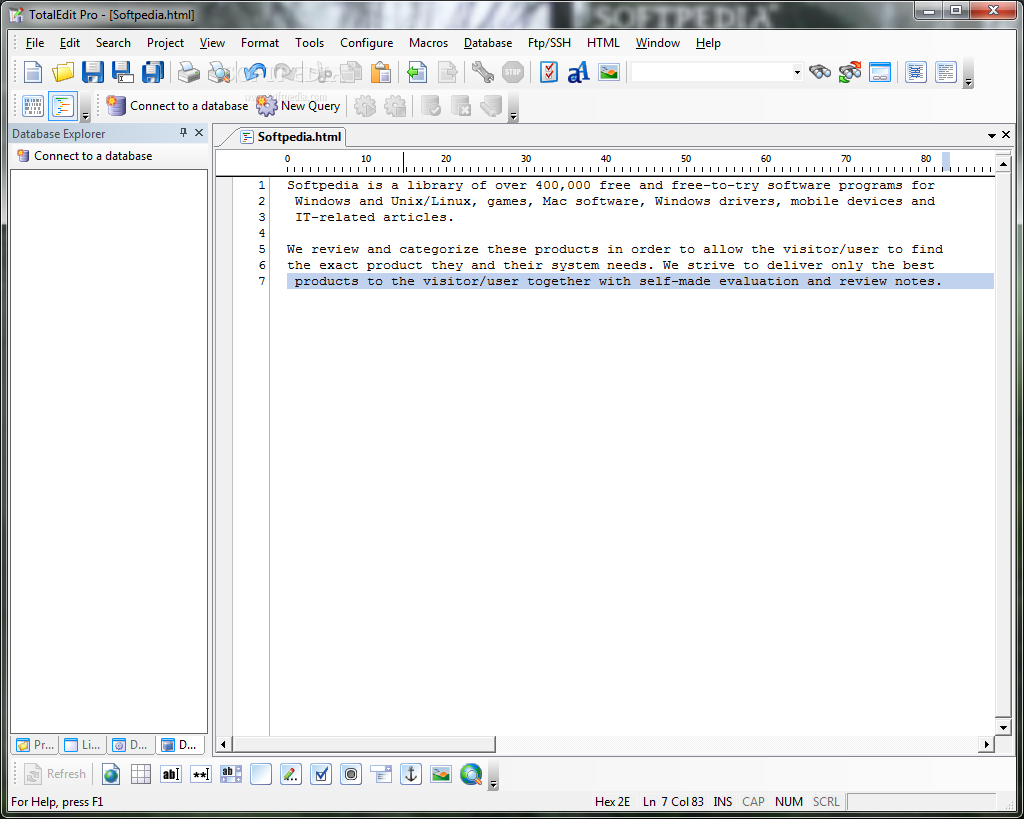Click the Save All stacked floppies icon
Viewport: 1024px width, 819px height.
click(x=153, y=72)
